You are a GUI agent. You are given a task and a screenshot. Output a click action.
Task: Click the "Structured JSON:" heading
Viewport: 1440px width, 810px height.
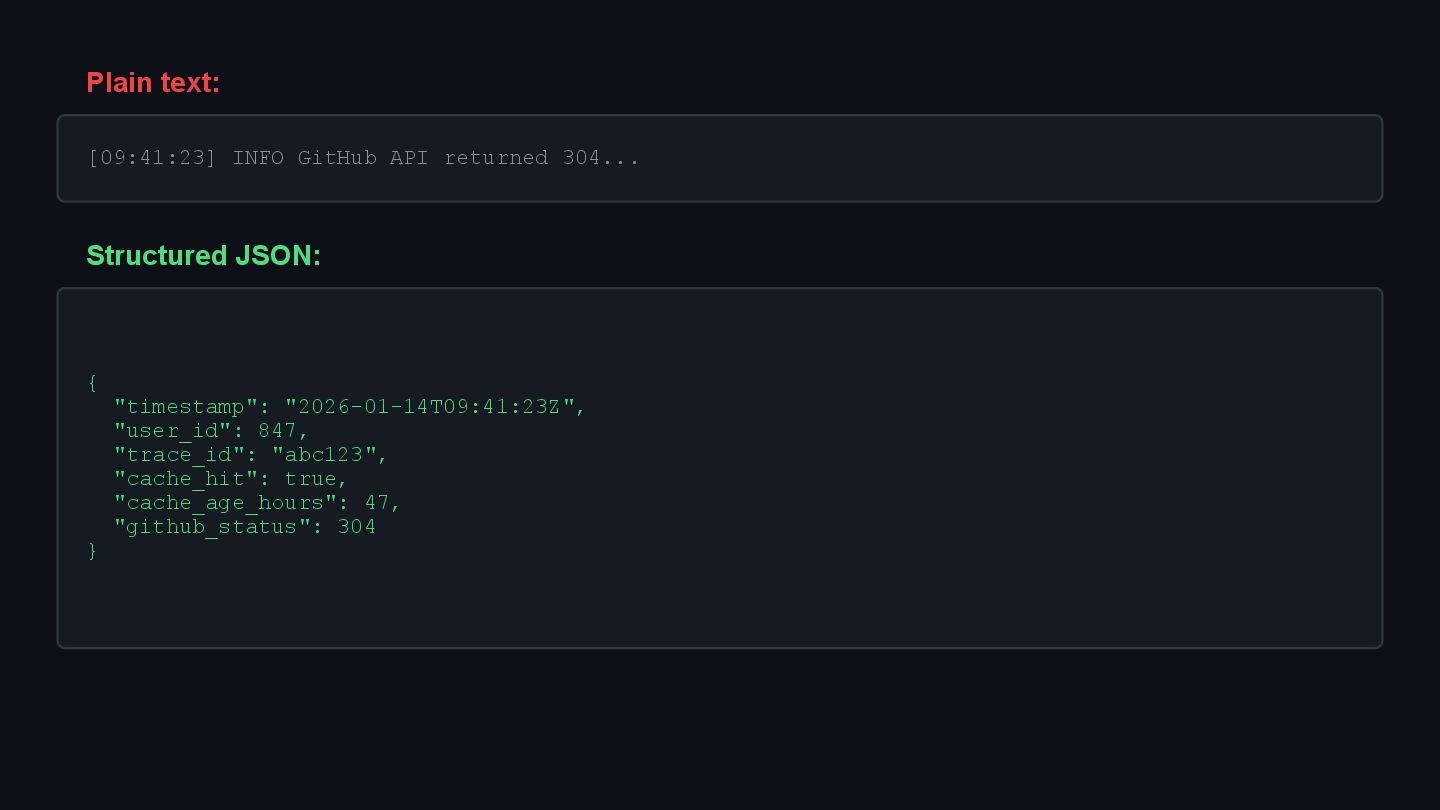tap(203, 256)
